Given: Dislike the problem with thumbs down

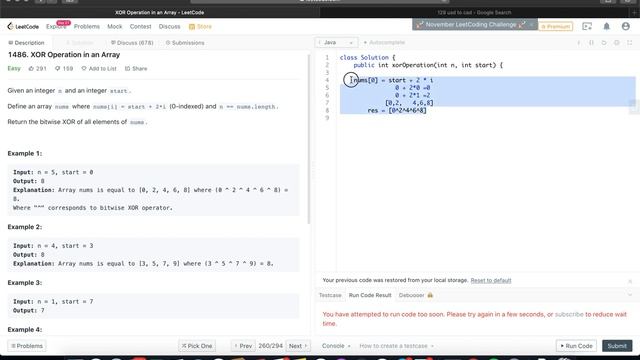Looking at the screenshot, I should (64, 69).
